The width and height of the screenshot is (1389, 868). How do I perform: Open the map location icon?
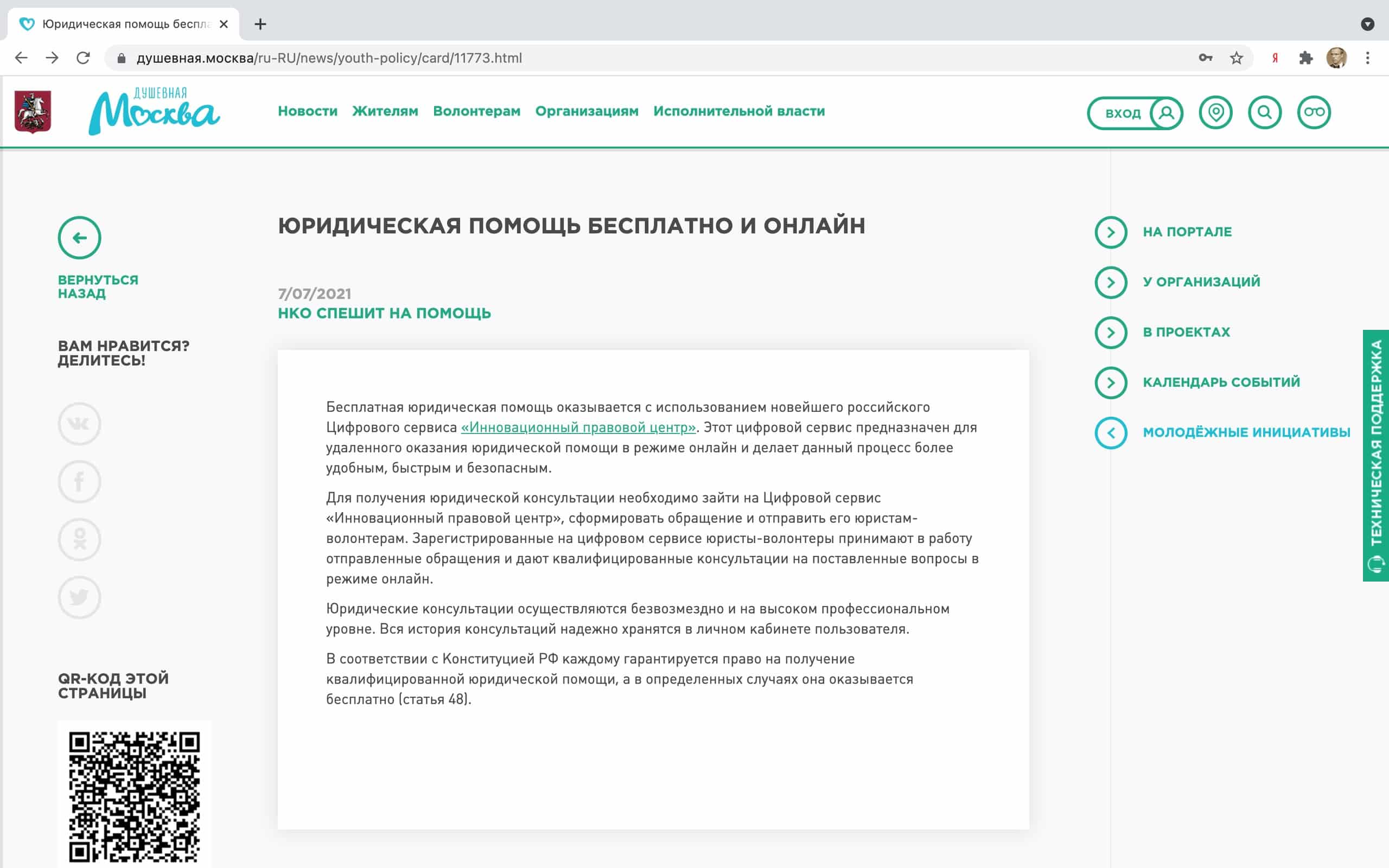[x=1216, y=113]
